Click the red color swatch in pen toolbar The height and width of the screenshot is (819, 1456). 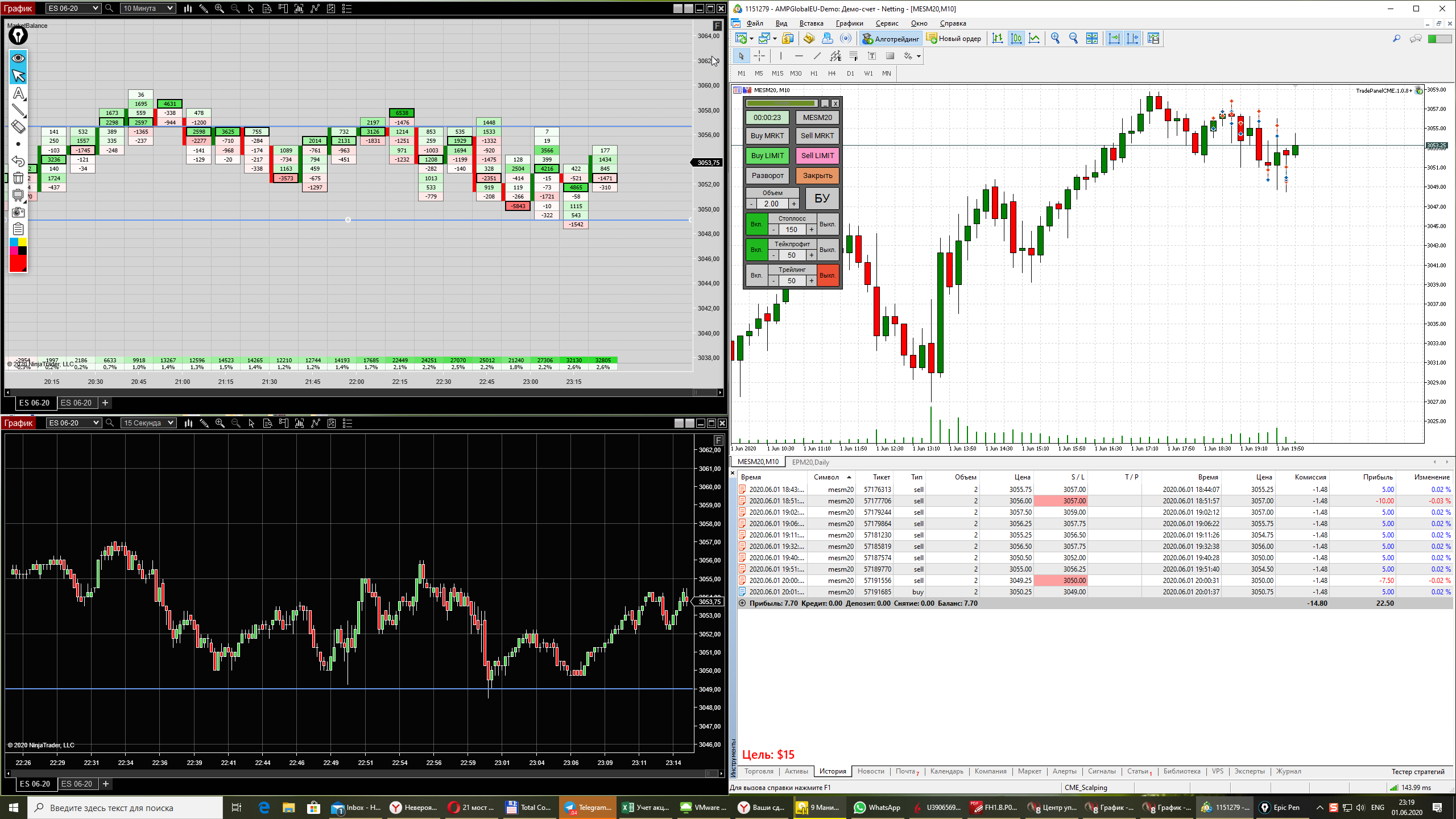pyautogui.click(x=18, y=263)
